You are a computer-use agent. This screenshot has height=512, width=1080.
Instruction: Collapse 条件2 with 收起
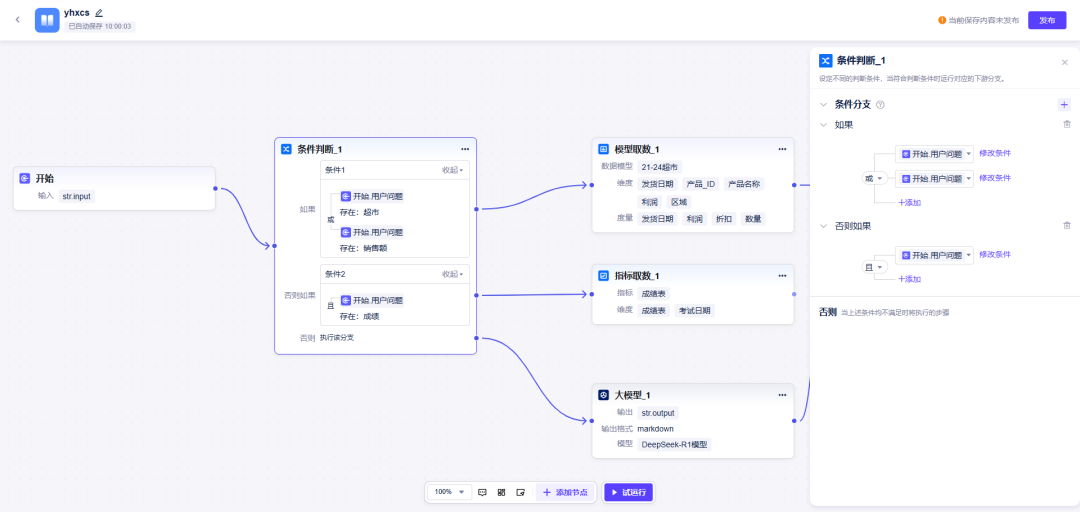click(453, 274)
